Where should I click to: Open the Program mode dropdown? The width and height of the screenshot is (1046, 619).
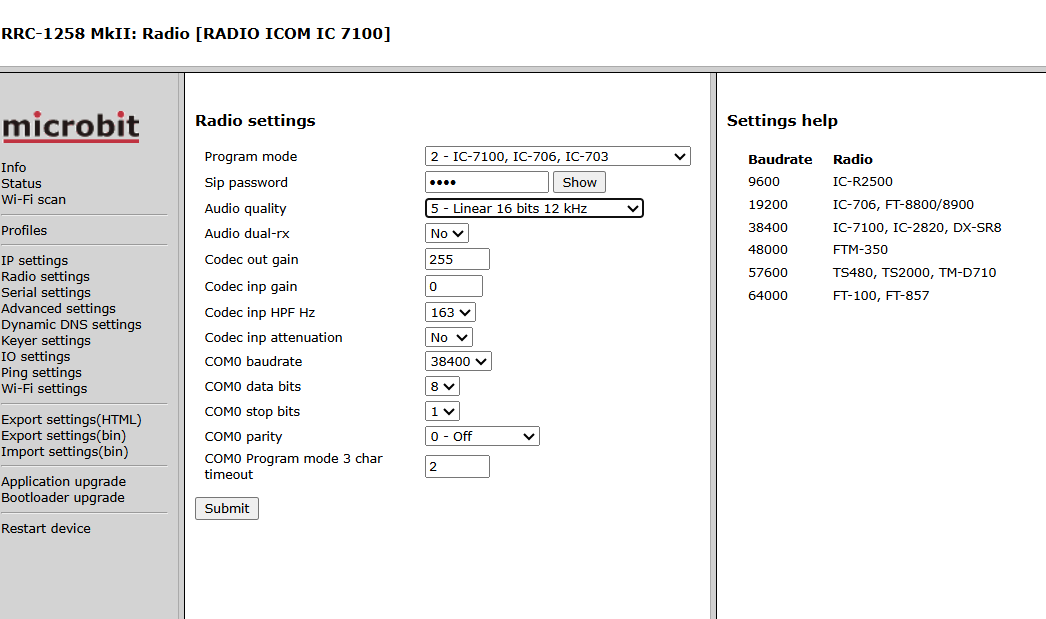(557, 156)
